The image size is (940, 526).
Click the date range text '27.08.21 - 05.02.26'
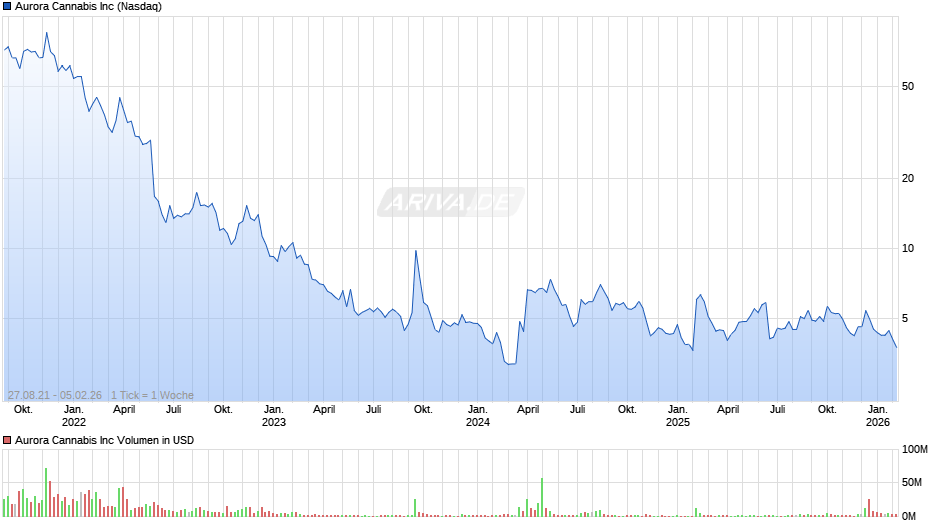coord(55,395)
